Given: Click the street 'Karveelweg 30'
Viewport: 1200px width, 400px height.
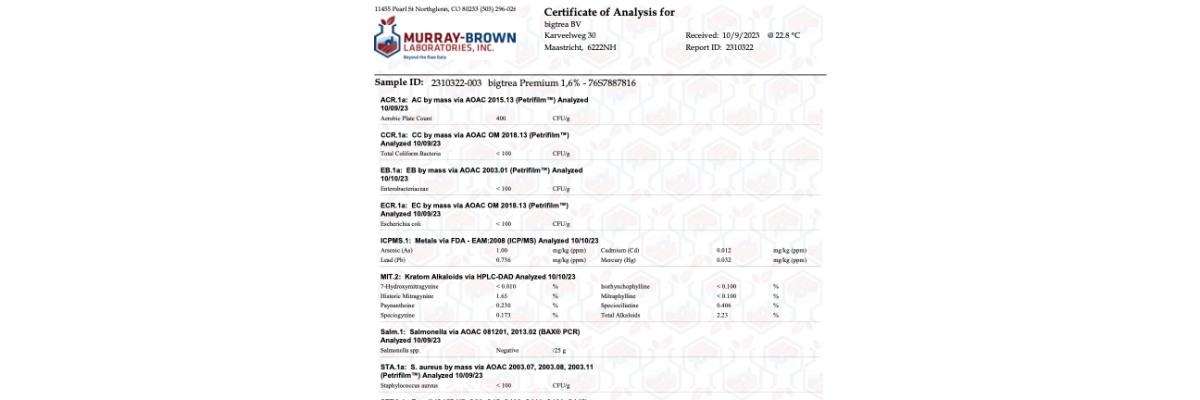Looking at the screenshot, I should pyautogui.click(x=569, y=35).
